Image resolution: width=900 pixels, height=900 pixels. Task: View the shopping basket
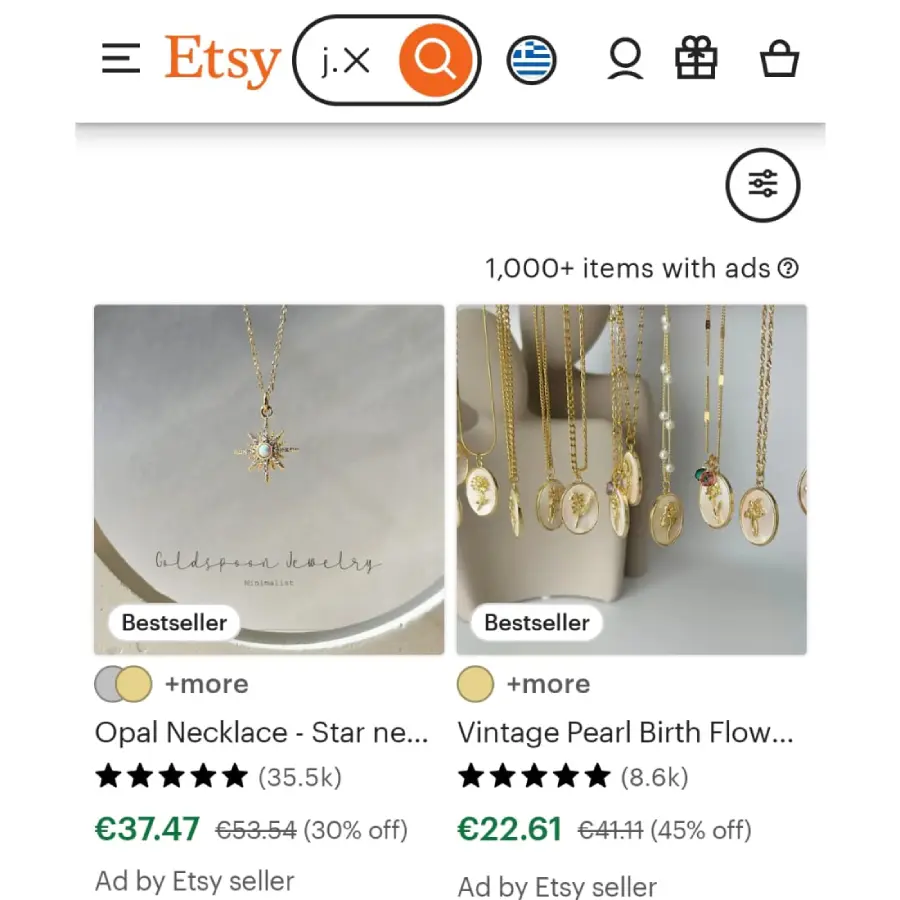pyautogui.click(x=779, y=60)
